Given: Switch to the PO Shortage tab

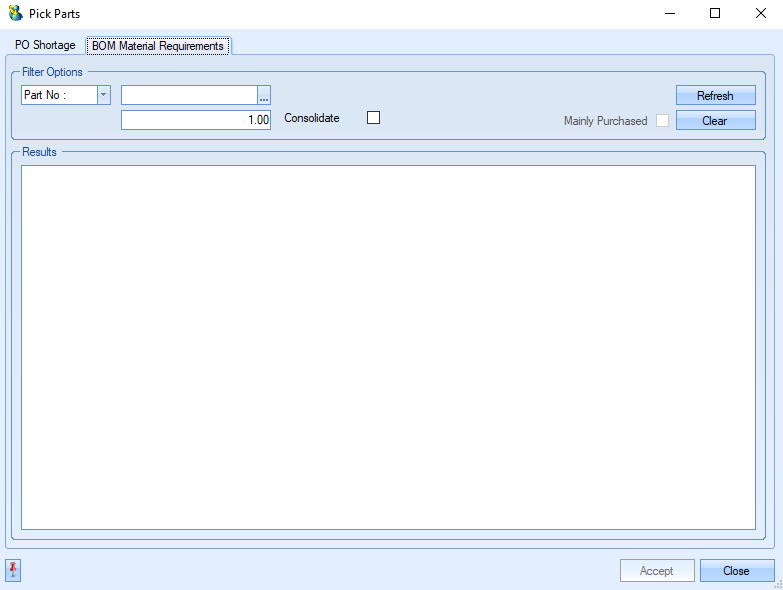Looking at the screenshot, I should [45, 45].
